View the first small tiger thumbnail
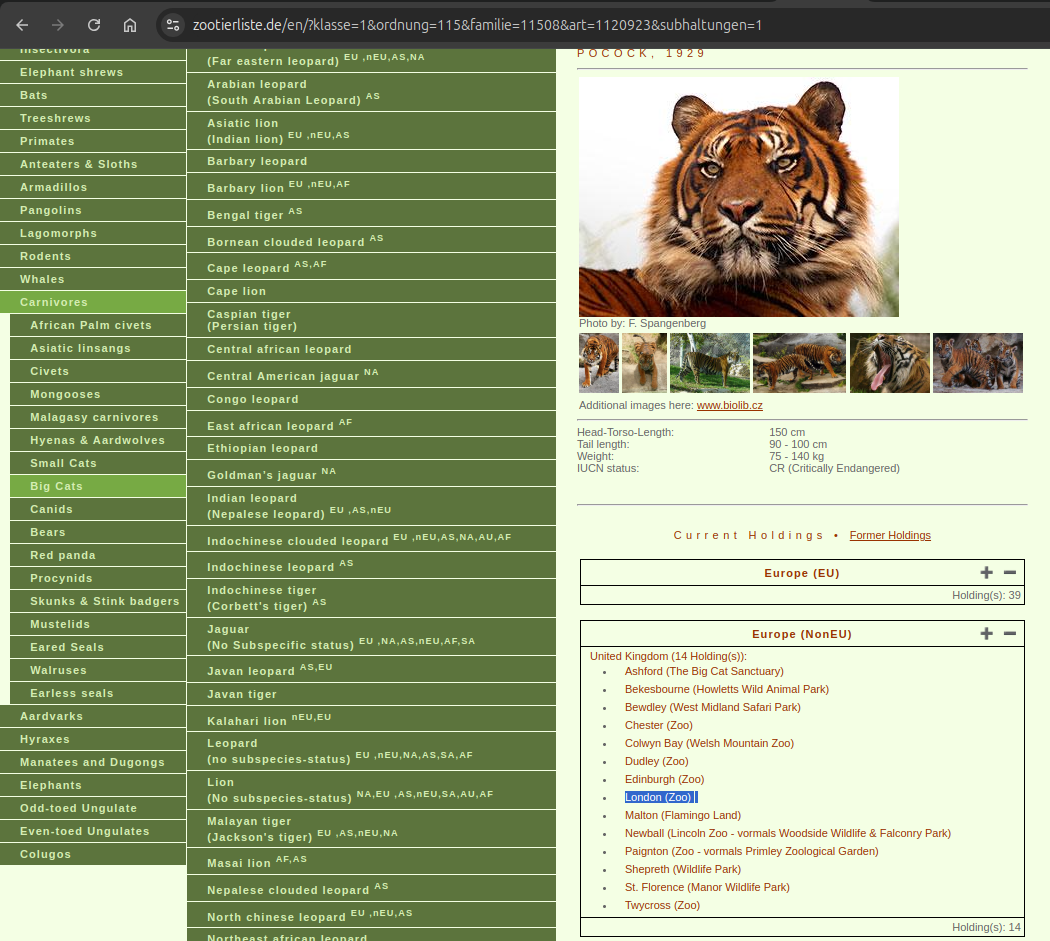 (x=598, y=363)
